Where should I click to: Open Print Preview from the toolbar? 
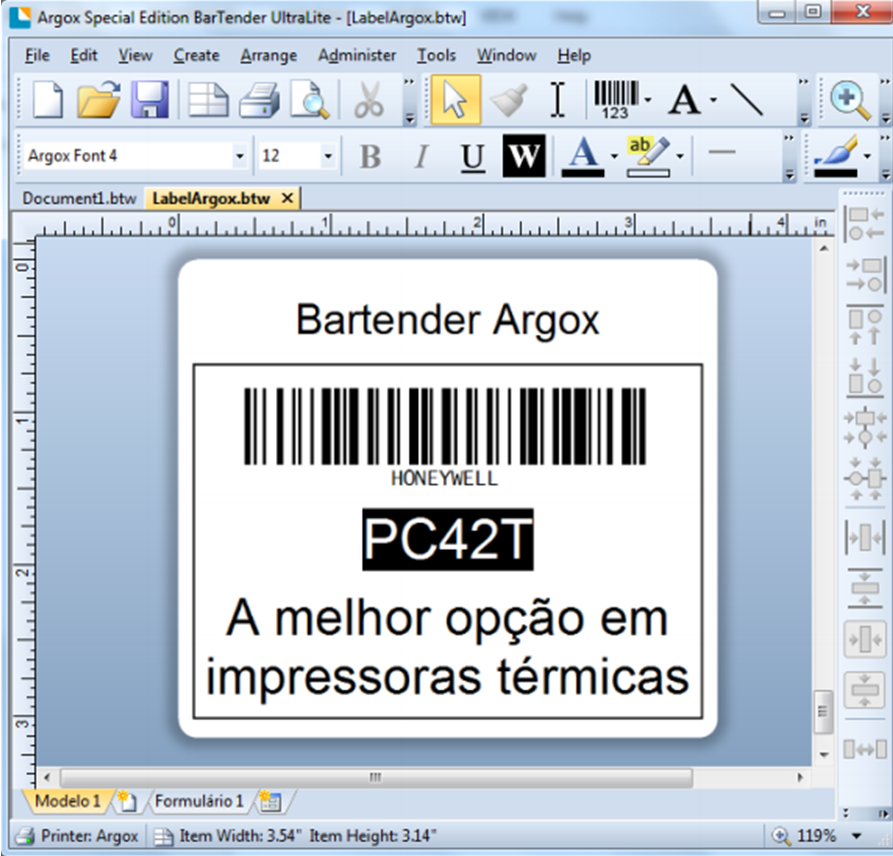click(310, 100)
